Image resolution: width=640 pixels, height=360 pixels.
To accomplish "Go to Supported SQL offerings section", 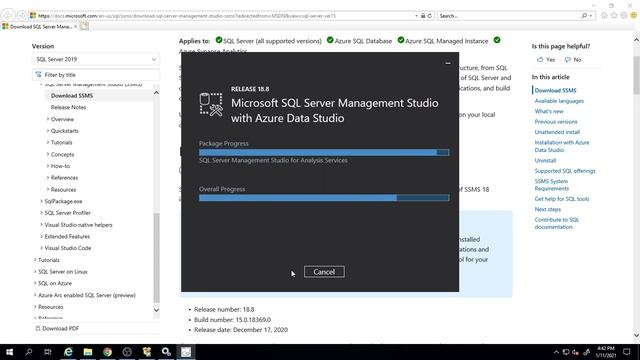I will (x=565, y=171).
